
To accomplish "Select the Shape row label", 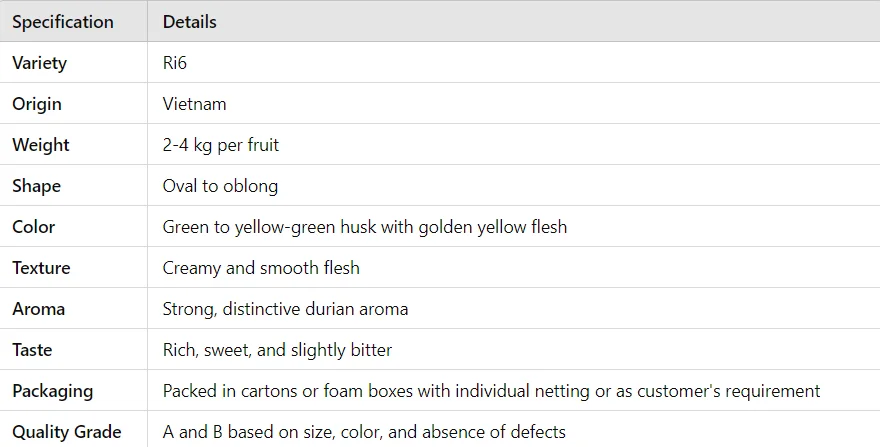I will (x=36, y=186).
